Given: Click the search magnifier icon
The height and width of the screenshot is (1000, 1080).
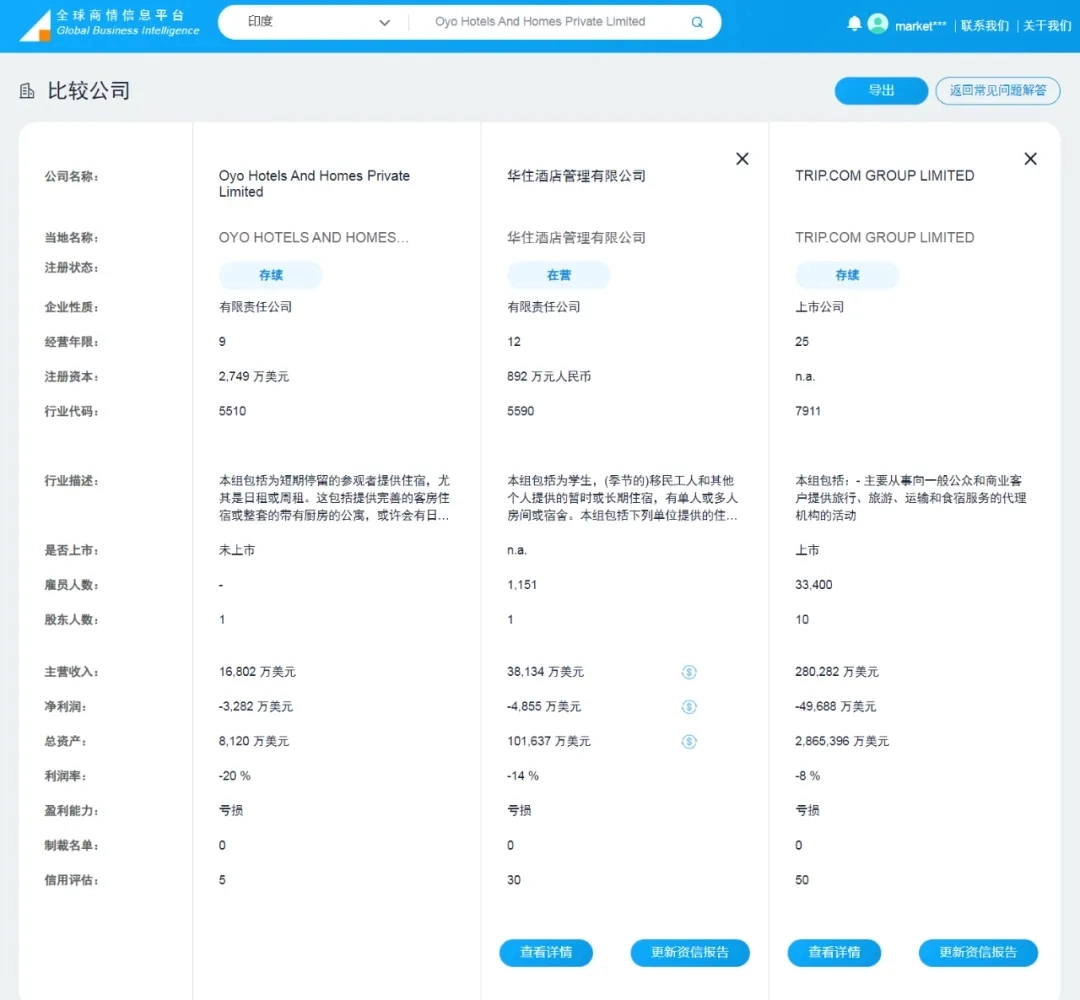Looking at the screenshot, I should pyautogui.click(x=697, y=22).
